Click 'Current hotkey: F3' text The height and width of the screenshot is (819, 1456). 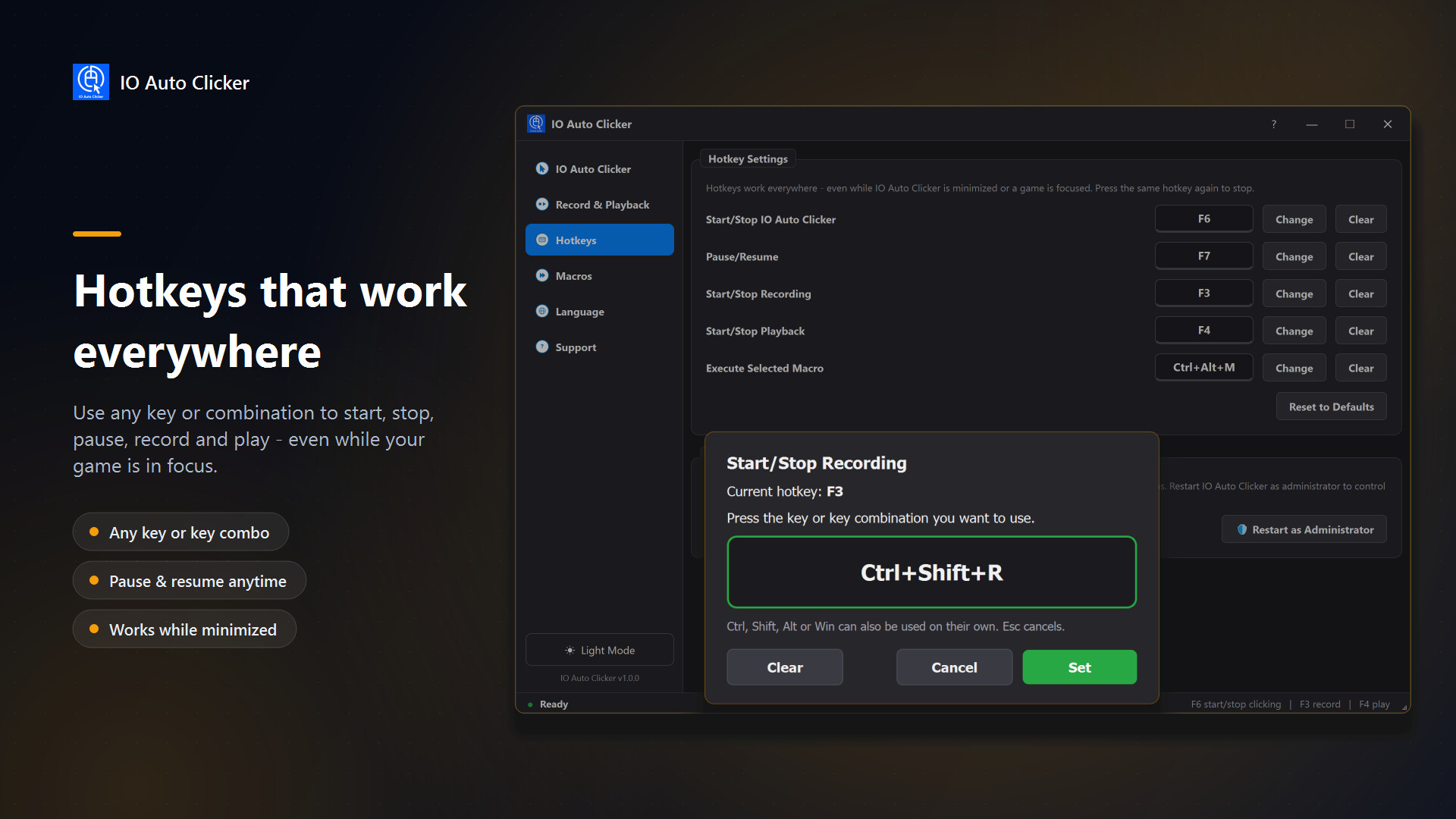tap(785, 491)
